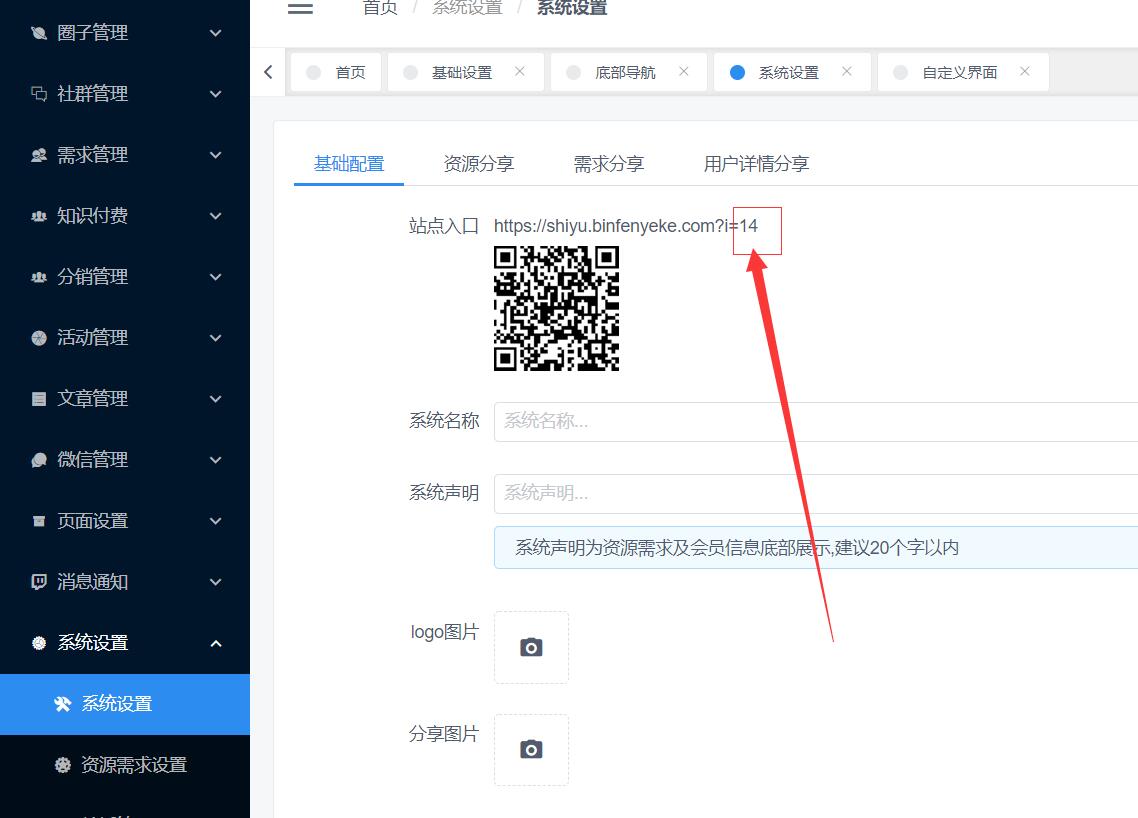1138x818 pixels.
Task: Open the 用户详情分享 settings tab
Action: coord(756,164)
